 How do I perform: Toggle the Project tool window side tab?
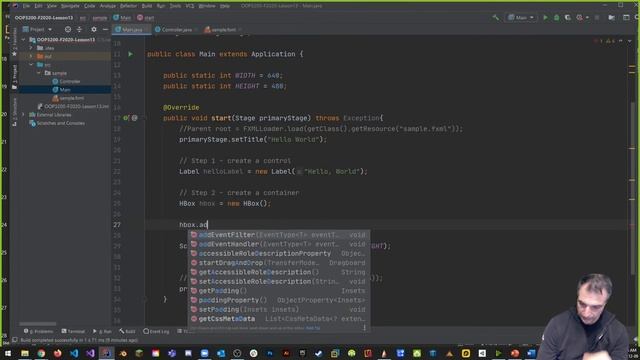pos(15,77)
